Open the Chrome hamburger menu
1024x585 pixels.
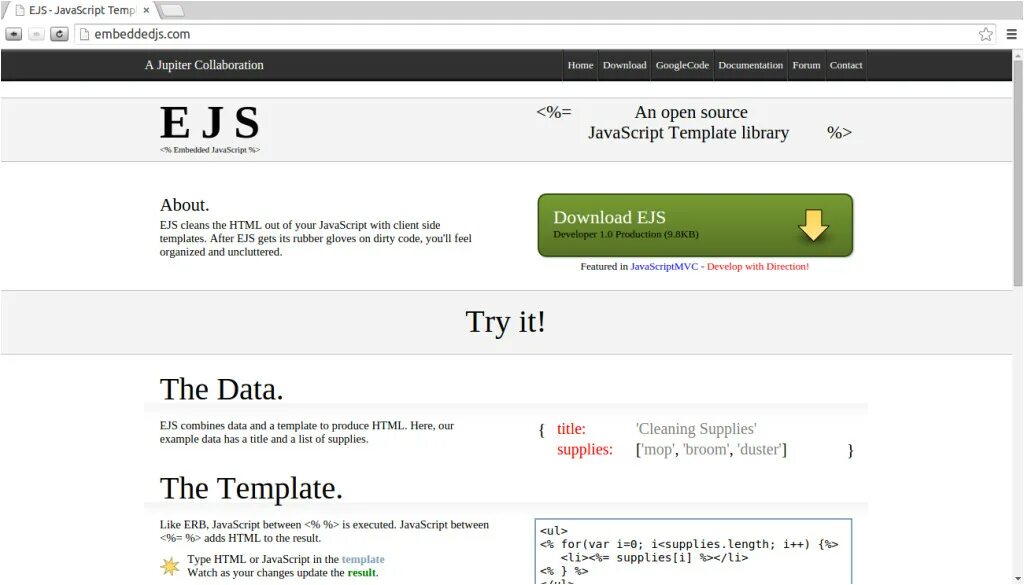1012,34
